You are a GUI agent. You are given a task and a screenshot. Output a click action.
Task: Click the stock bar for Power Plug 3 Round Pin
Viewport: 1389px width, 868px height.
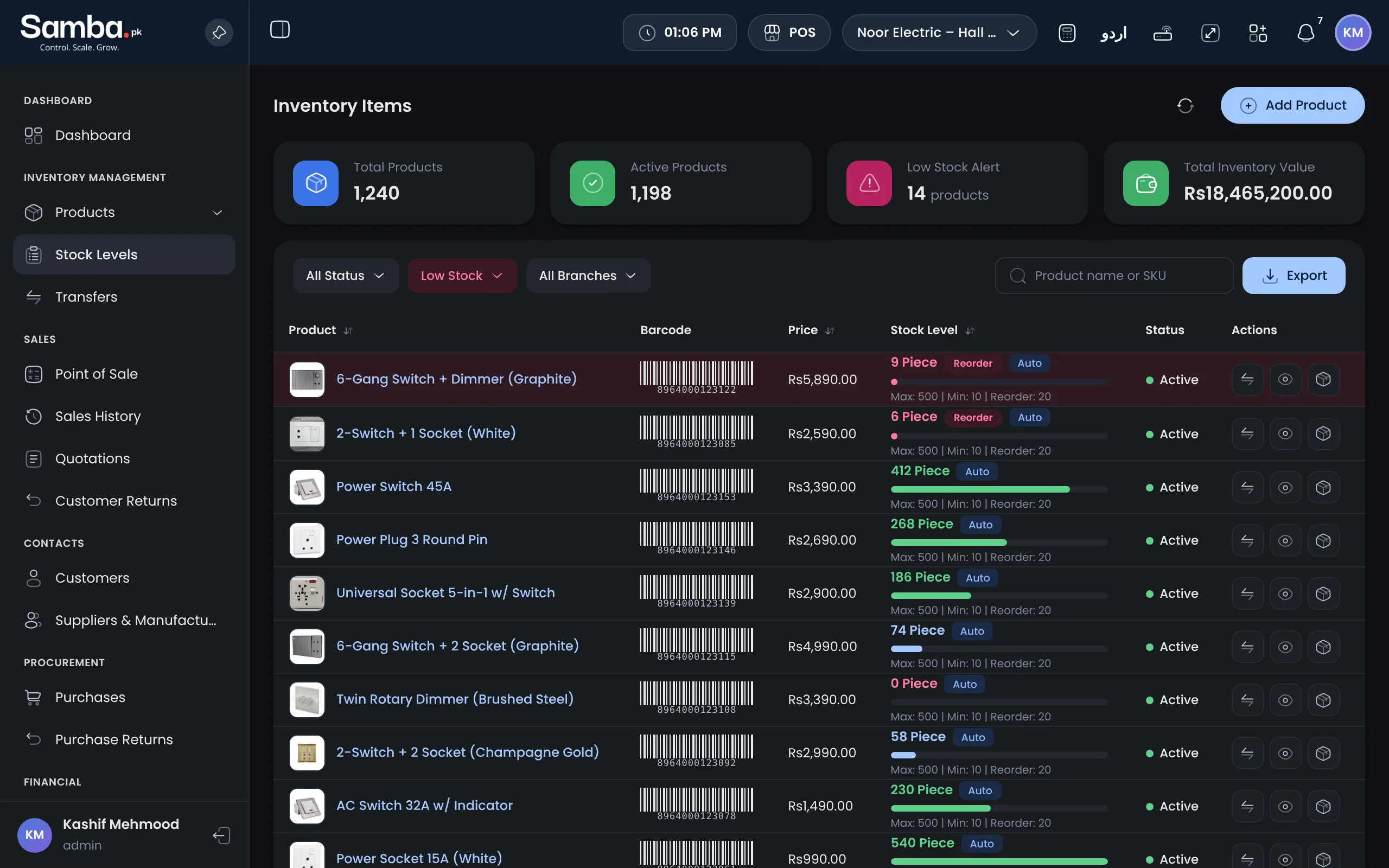pyautogui.click(x=998, y=542)
